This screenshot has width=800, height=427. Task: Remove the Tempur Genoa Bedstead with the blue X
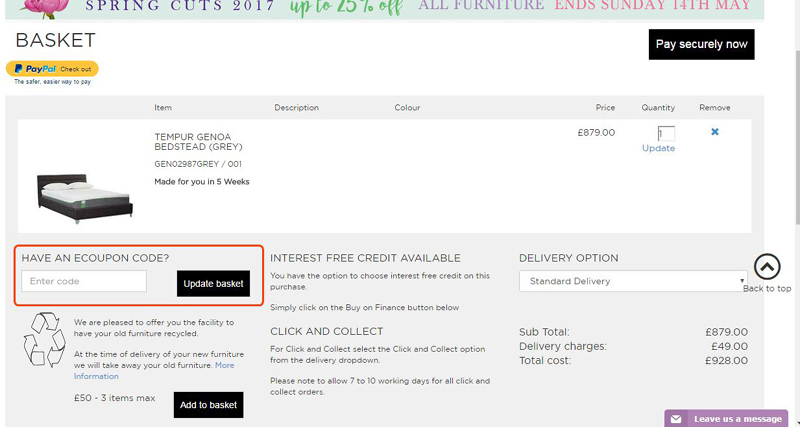(x=715, y=132)
